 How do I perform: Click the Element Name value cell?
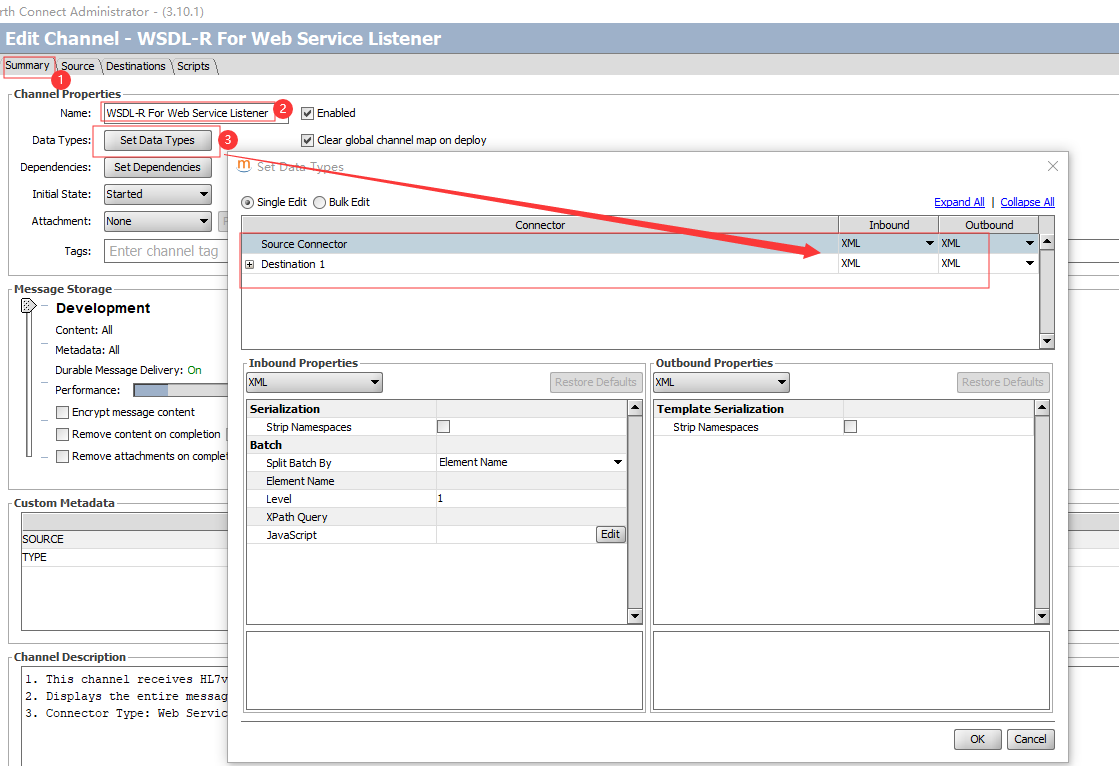[x=532, y=481]
